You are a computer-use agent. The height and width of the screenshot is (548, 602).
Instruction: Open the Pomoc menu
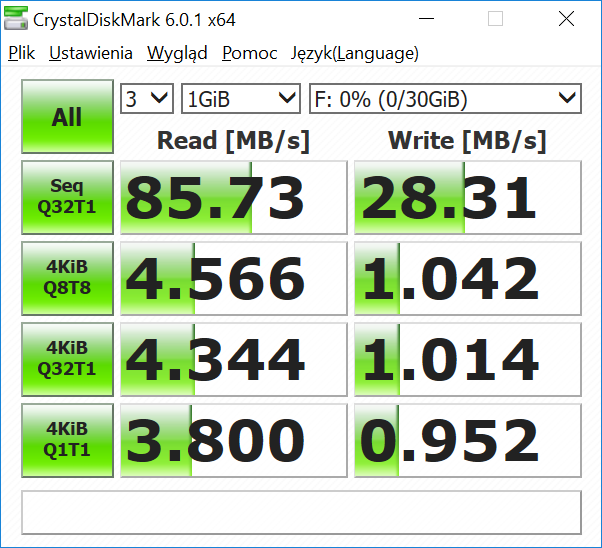tap(250, 54)
